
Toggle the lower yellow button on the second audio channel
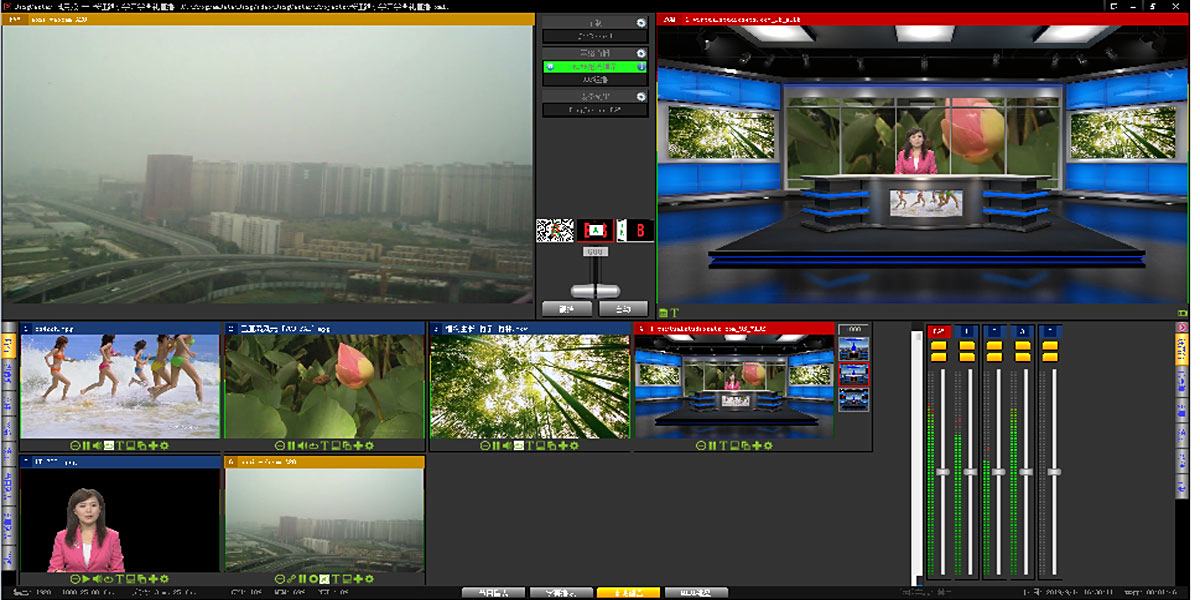(x=967, y=356)
